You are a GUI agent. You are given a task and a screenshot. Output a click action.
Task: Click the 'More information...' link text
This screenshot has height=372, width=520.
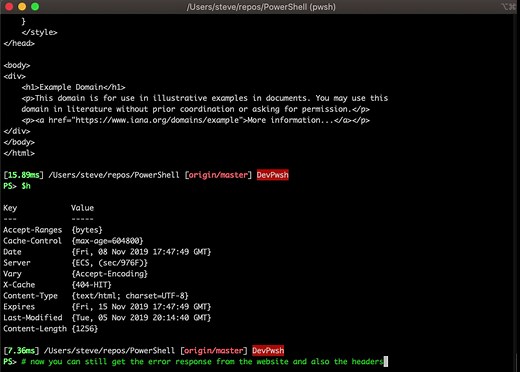click(x=291, y=120)
